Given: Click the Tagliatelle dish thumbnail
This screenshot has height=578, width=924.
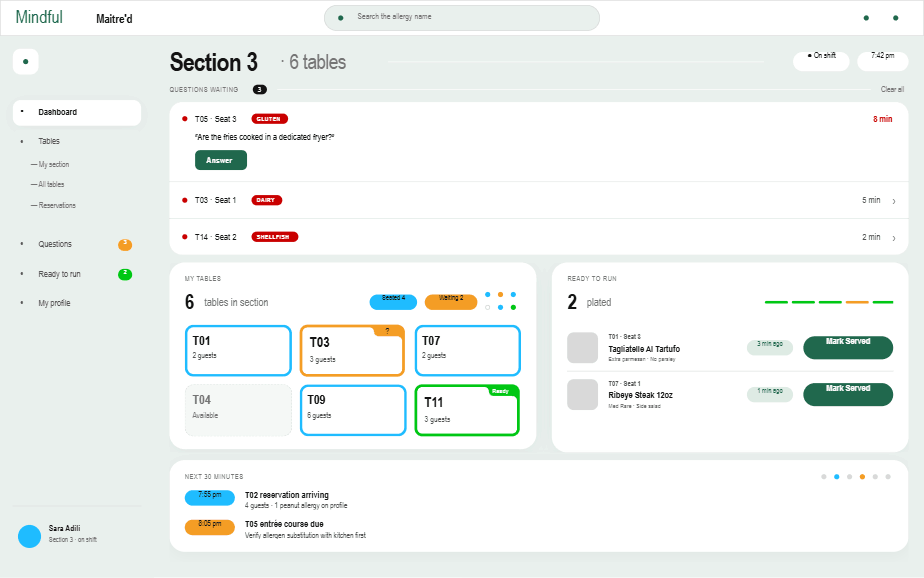Looking at the screenshot, I should (582, 348).
